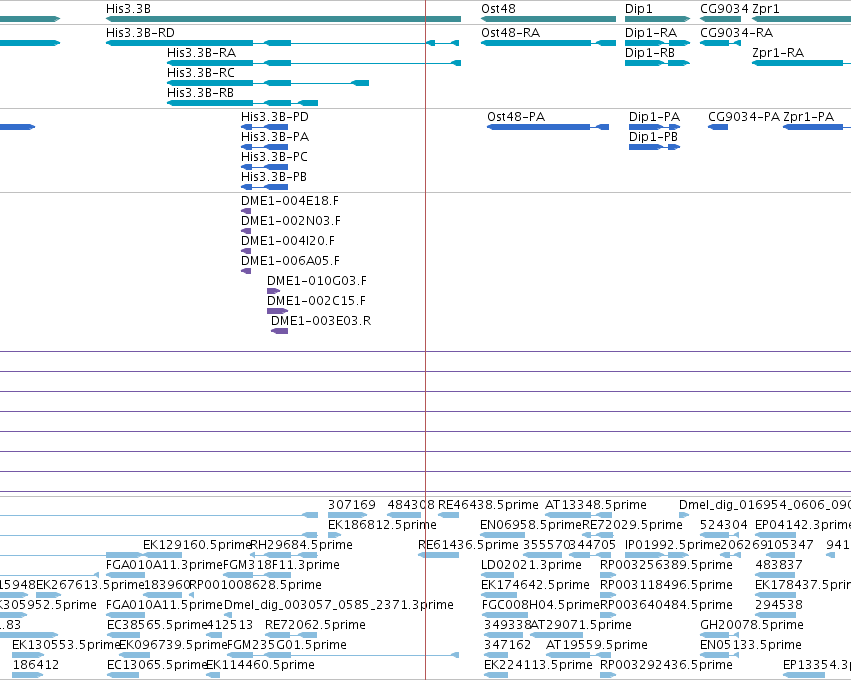
Task: Select the Ost48-PA protein feature
Action: (548, 127)
